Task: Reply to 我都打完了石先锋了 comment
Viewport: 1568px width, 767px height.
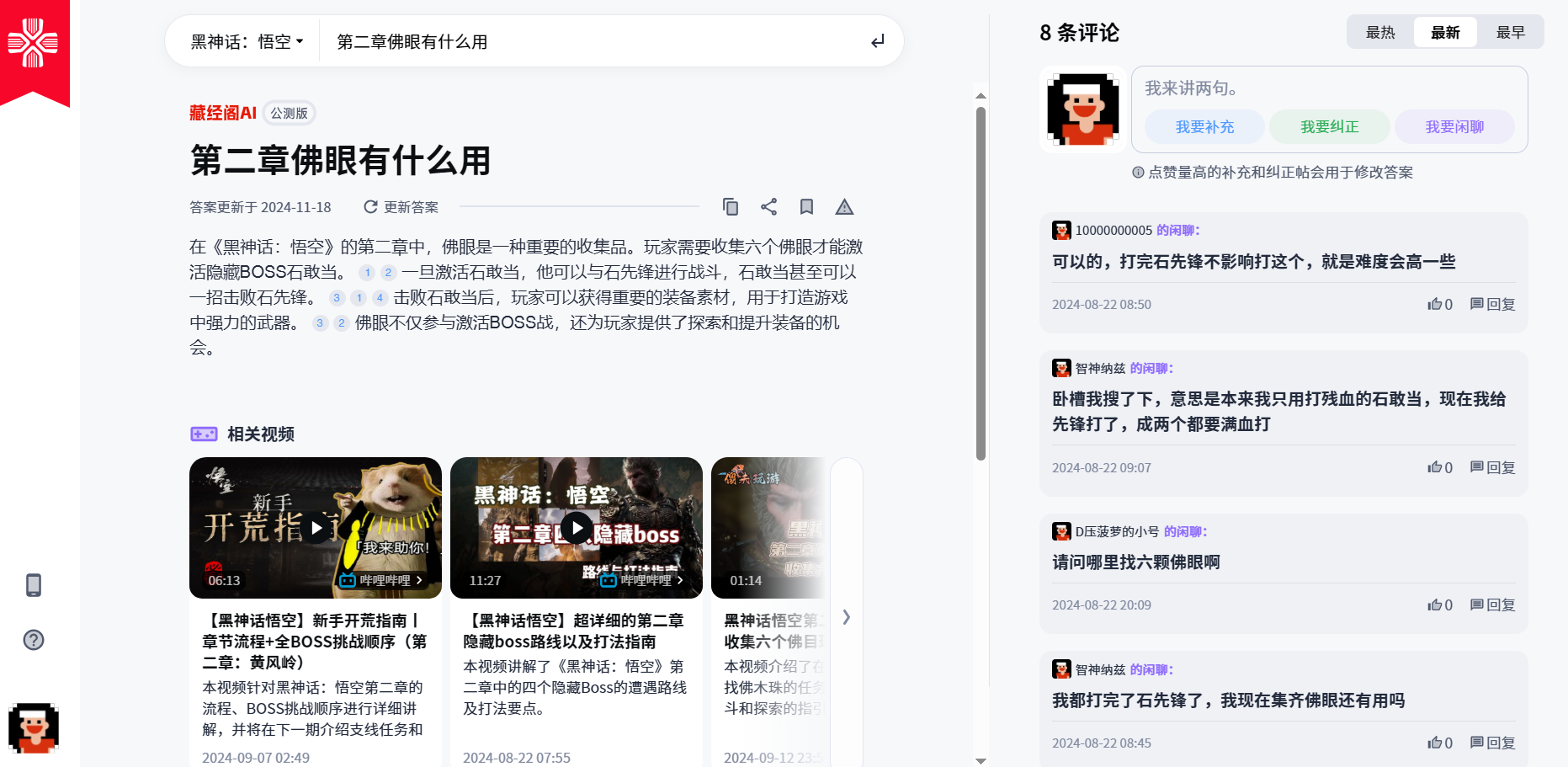Action: pyautogui.click(x=1492, y=743)
